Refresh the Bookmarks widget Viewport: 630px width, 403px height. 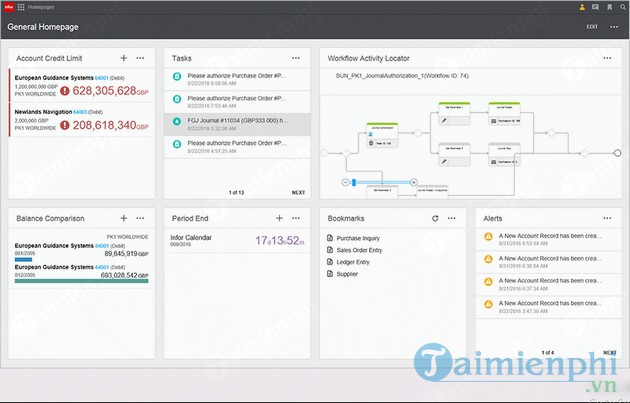tap(435, 218)
